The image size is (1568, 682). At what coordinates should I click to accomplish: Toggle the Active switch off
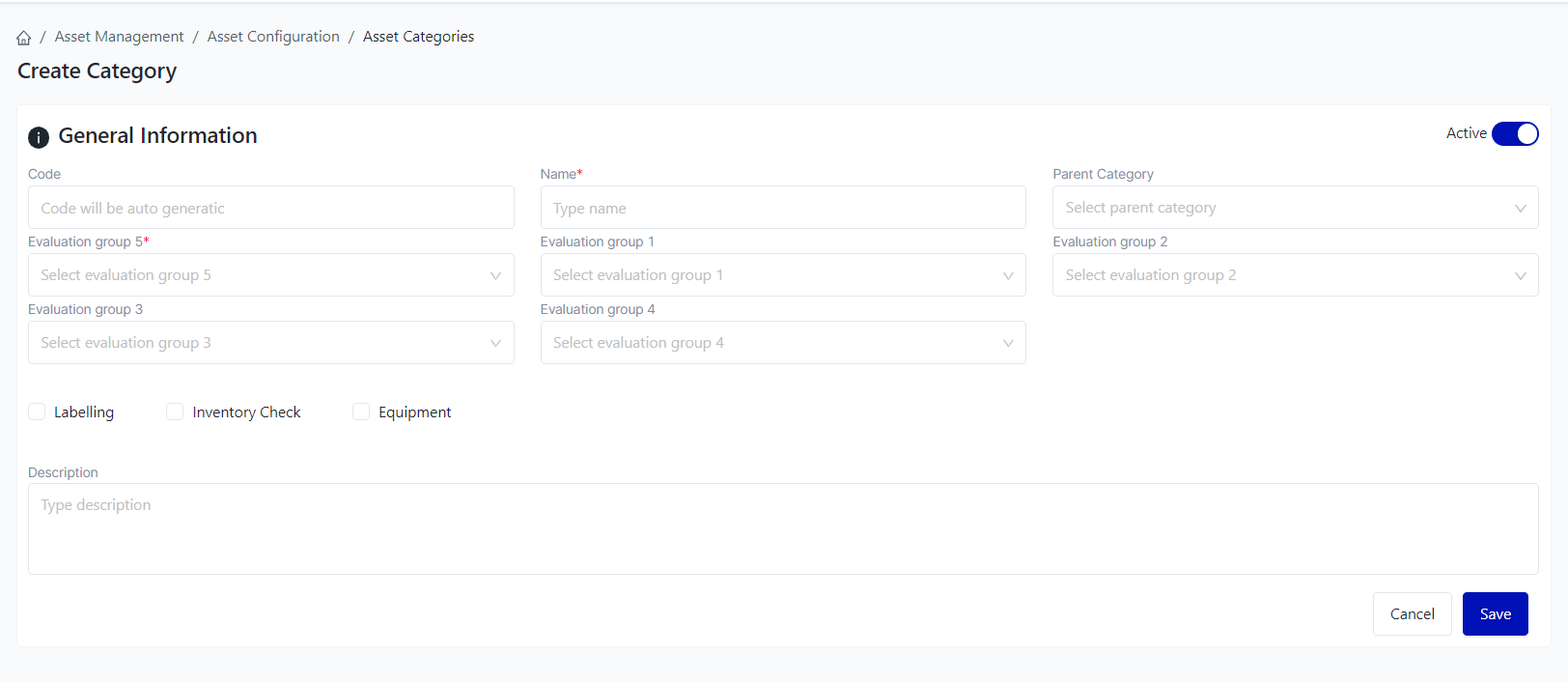pyautogui.click(x=1514, y=134)
